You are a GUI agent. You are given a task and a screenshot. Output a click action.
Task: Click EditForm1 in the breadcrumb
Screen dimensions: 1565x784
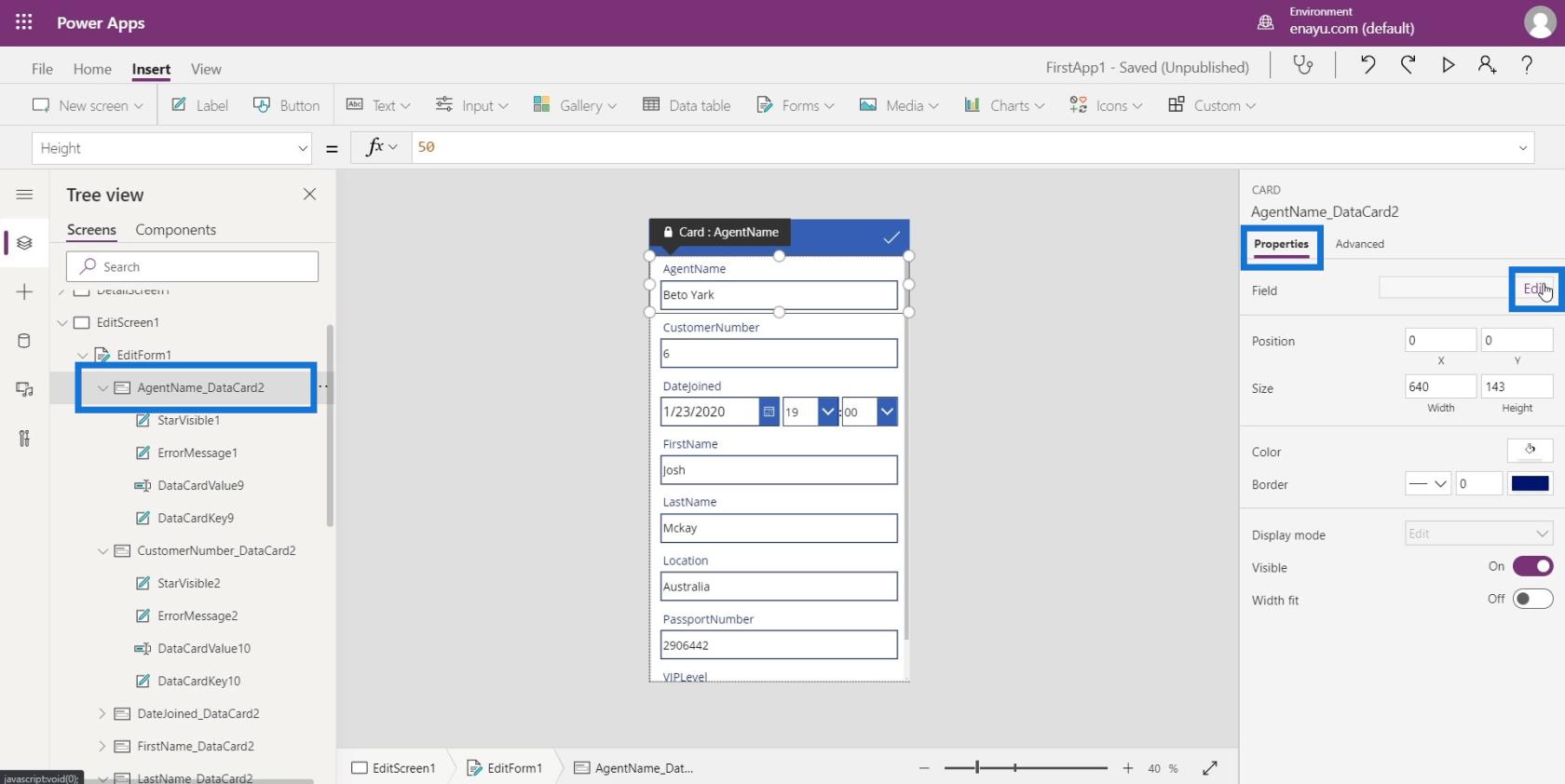504,768
